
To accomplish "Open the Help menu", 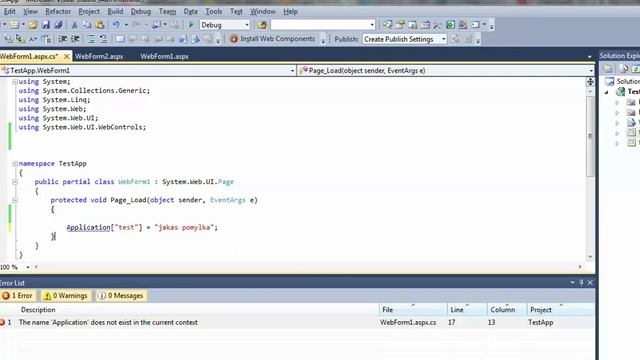I will [x=290, y=11].
